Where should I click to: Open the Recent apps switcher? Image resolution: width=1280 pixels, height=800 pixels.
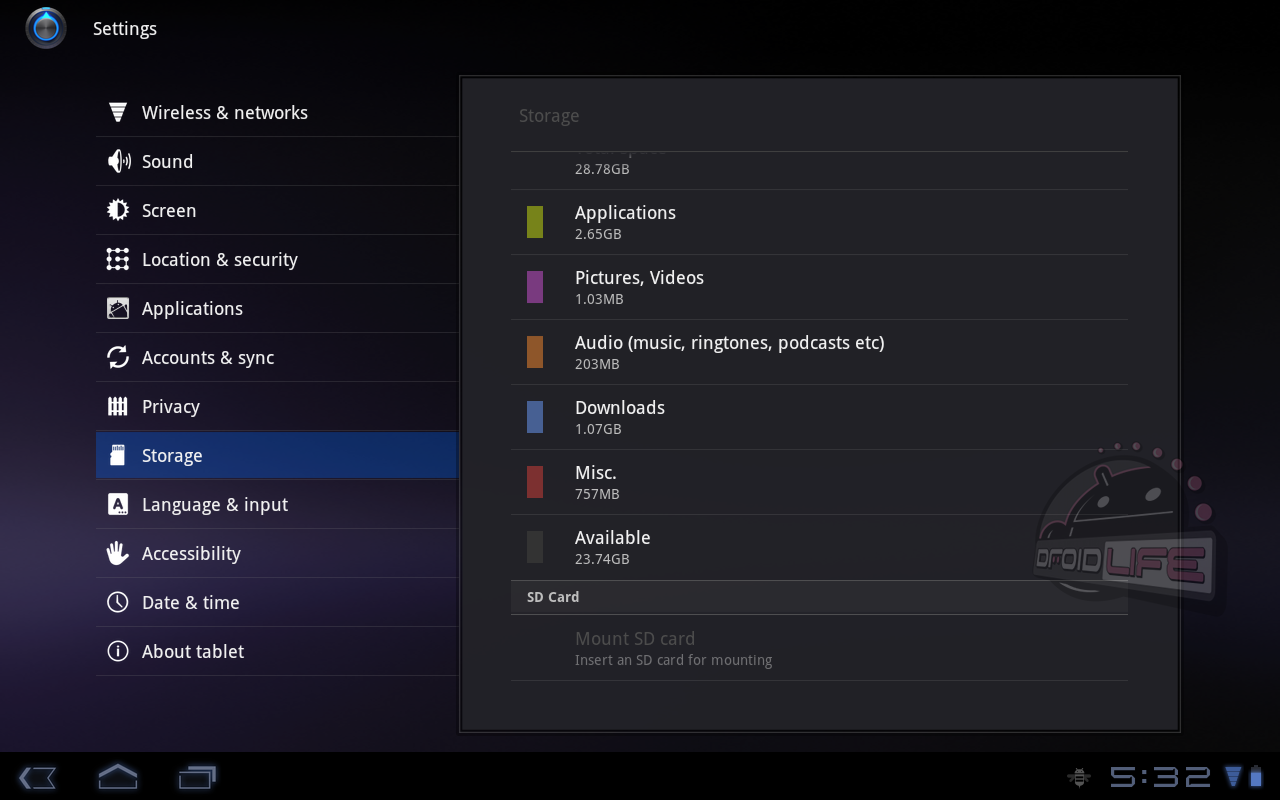pyautogui.click(x=197, y=777)
